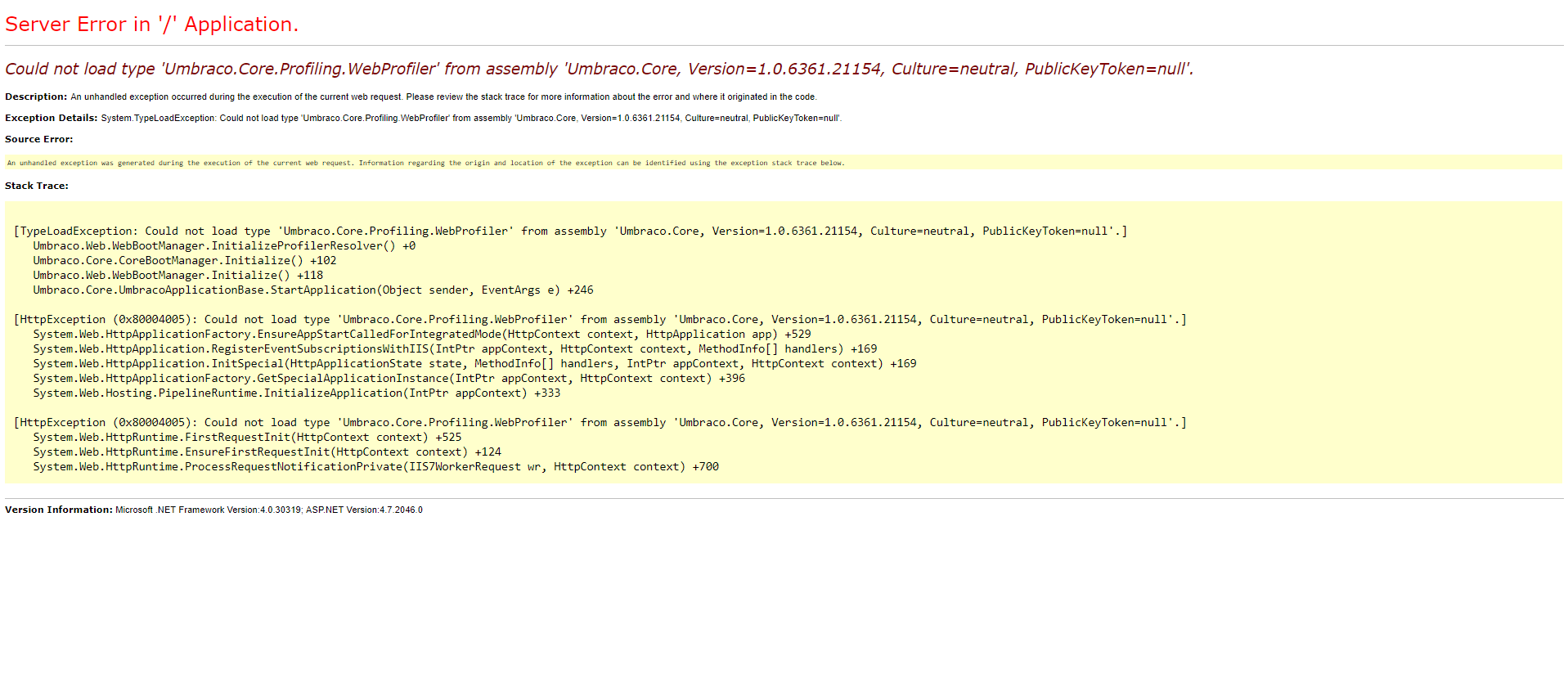Click the "WebBootManager.InitializeProfilerResolver() +0" line

[x=224, y=246]
